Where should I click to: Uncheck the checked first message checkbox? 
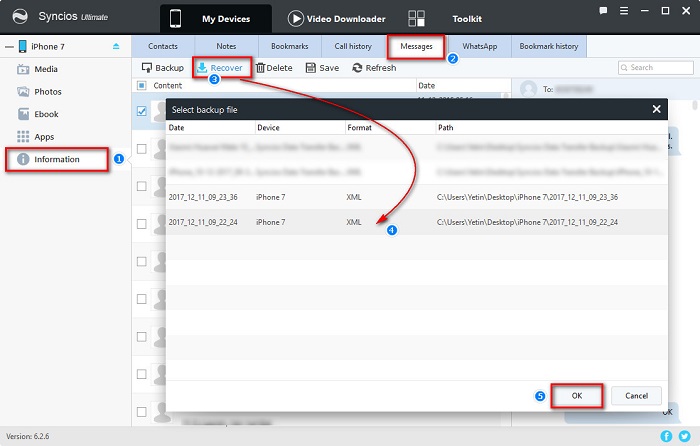coord(142,111)
